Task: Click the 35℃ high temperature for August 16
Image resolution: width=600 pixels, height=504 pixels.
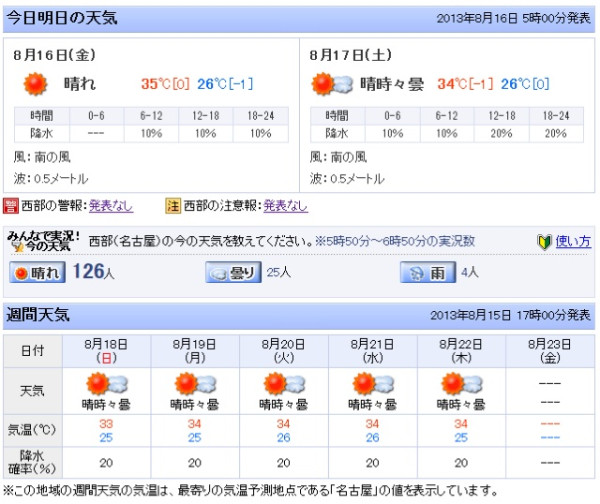Action: 165,84
